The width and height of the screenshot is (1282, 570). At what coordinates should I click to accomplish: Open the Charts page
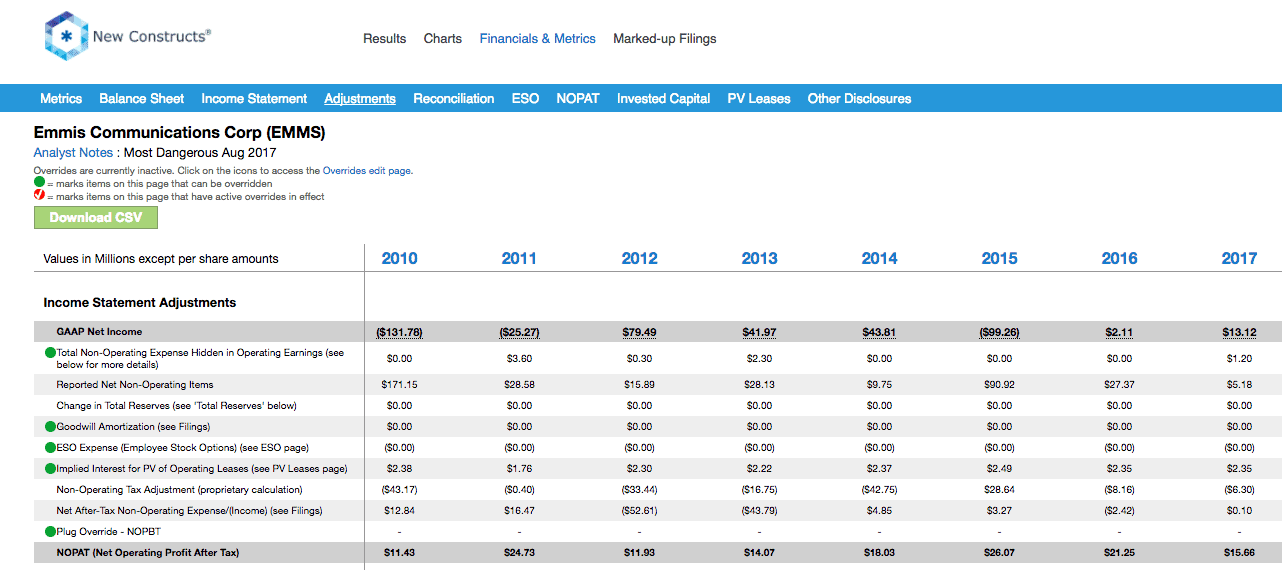443,39
